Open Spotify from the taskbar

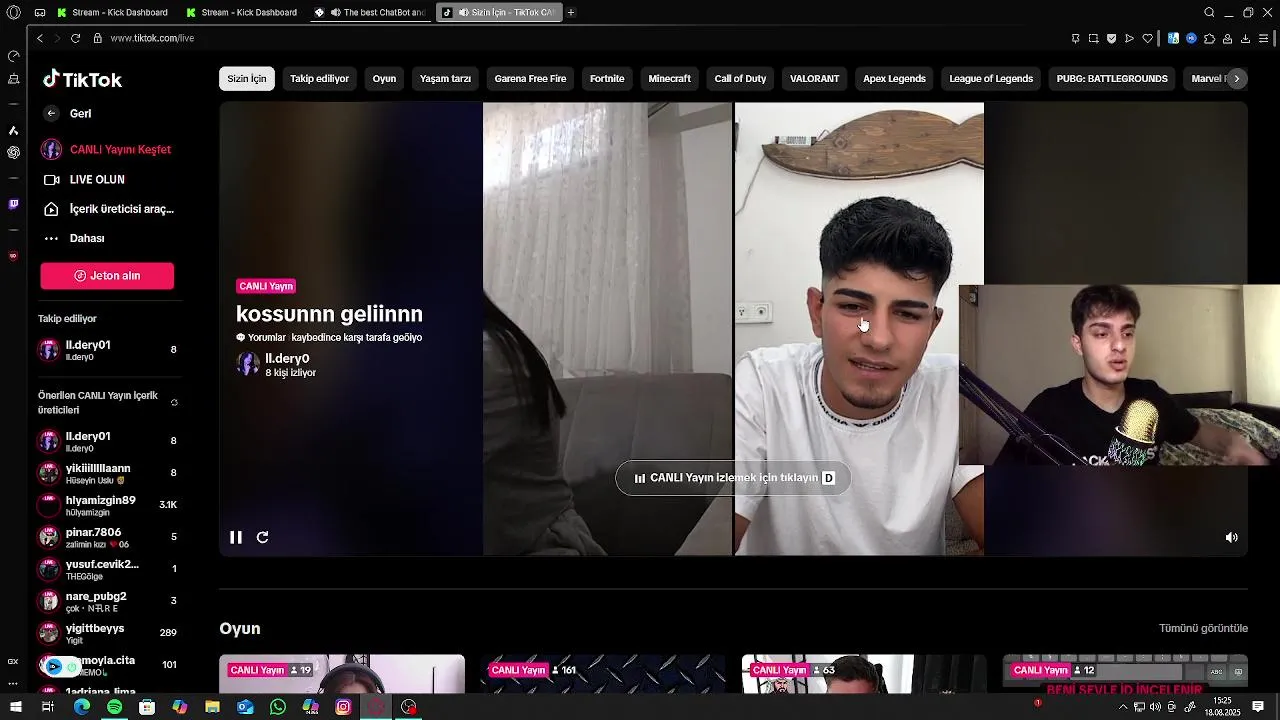click(114, 707)
